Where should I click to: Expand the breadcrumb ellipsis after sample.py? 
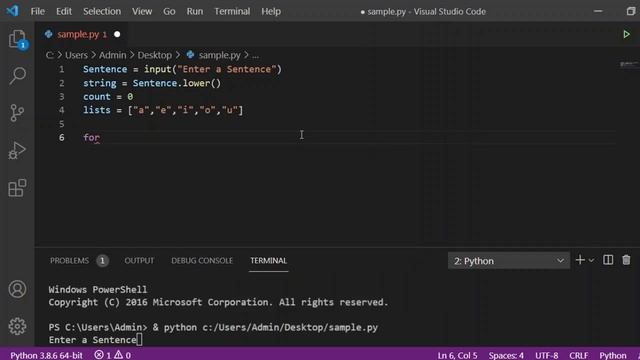coord(256,55)
